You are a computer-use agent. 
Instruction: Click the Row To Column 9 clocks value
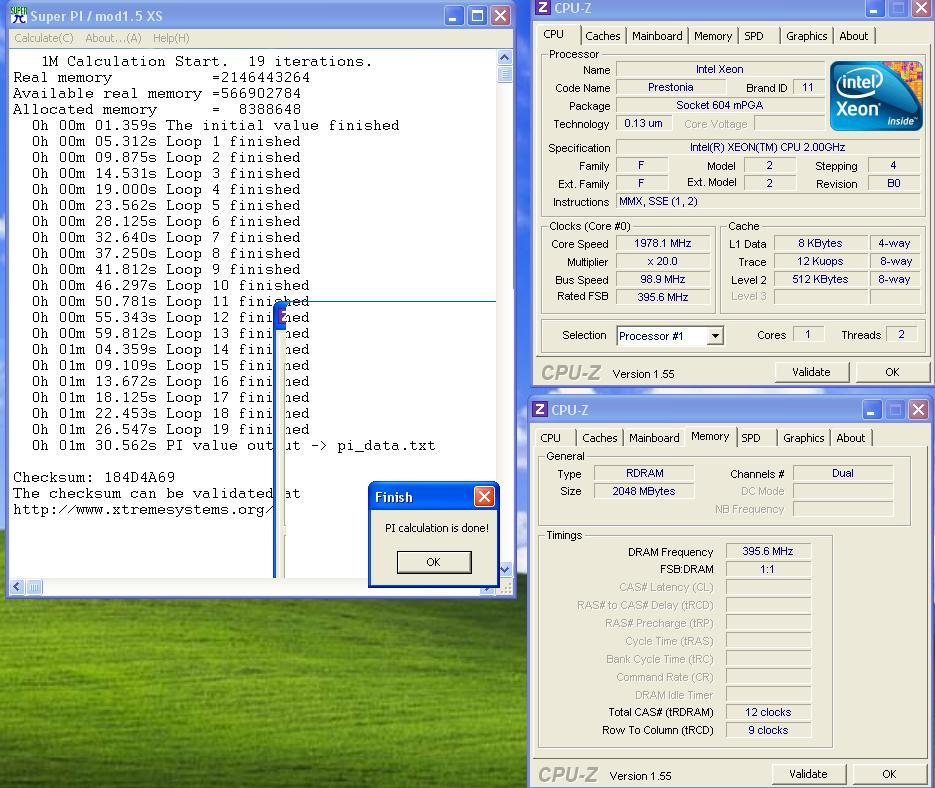[767, 730]
